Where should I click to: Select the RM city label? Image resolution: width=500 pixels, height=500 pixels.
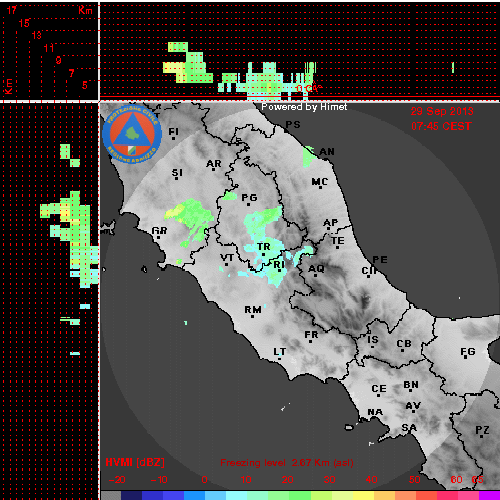coord(253,310)
